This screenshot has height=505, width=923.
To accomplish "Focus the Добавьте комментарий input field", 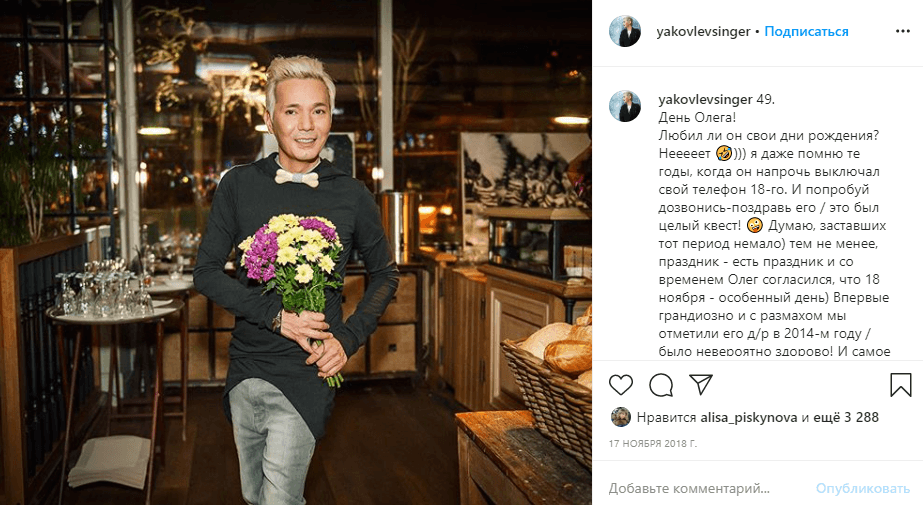I will [x=706, y=488].
